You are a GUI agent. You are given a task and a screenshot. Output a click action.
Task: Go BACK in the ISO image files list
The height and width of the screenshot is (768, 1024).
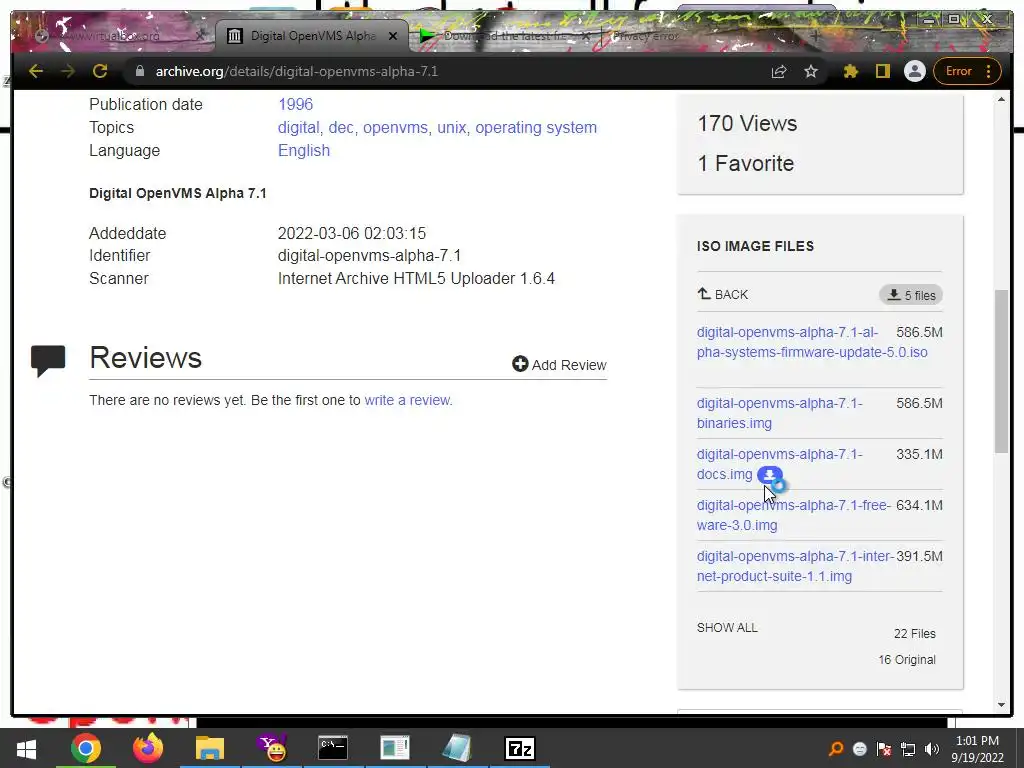[722, 295]
